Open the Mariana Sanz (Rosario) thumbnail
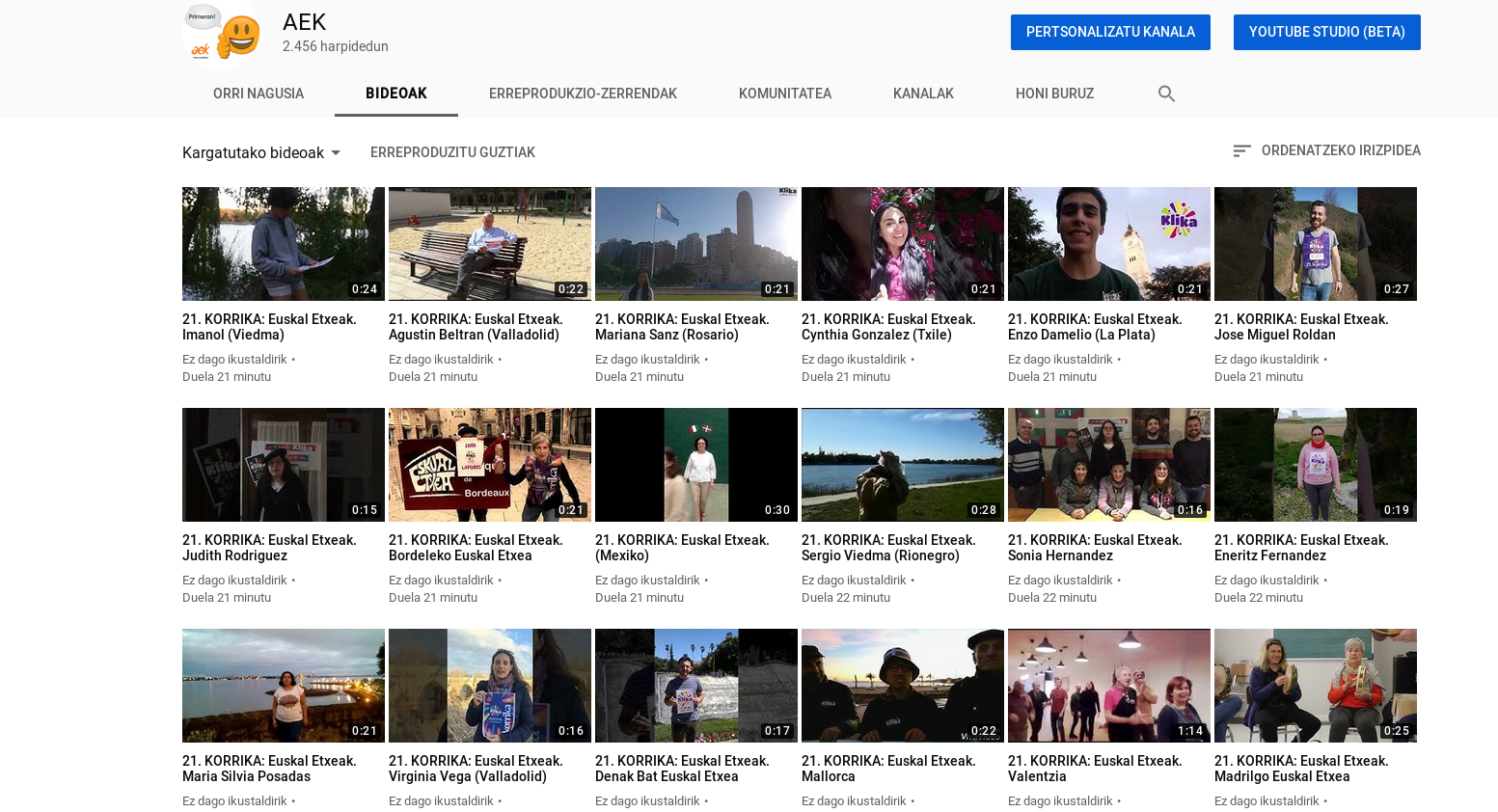1498x812 pixels. click(696, 244)
